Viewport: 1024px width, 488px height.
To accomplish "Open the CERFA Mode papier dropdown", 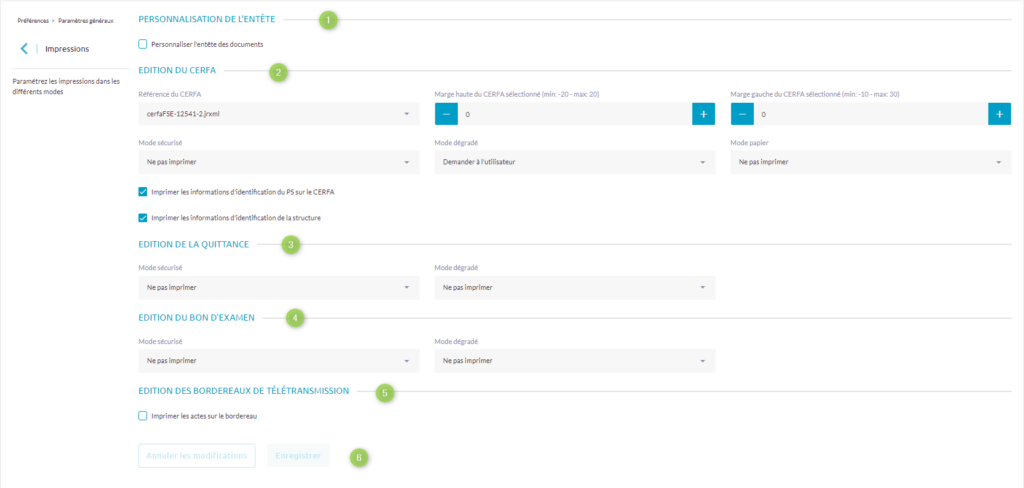I will click(x=871, y=161).
